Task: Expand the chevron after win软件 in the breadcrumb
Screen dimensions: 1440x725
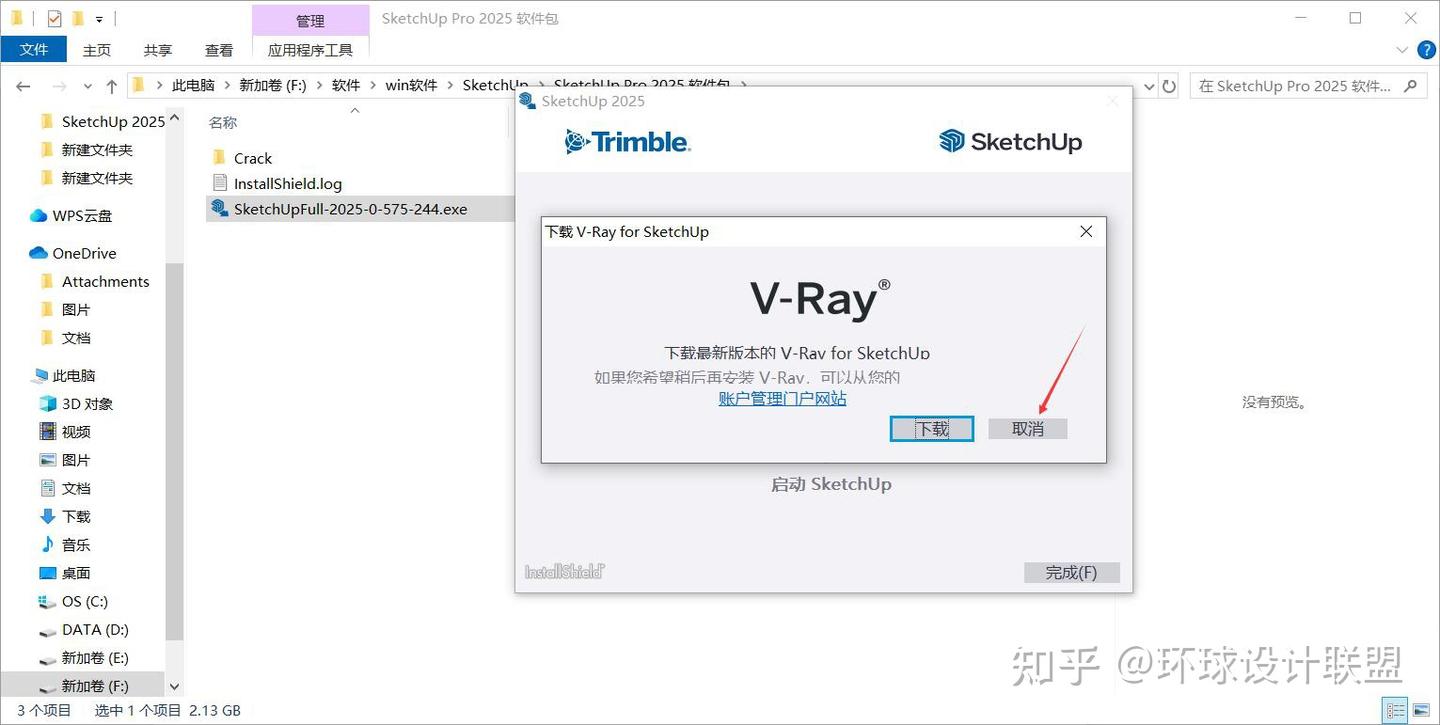Action: 451,86
